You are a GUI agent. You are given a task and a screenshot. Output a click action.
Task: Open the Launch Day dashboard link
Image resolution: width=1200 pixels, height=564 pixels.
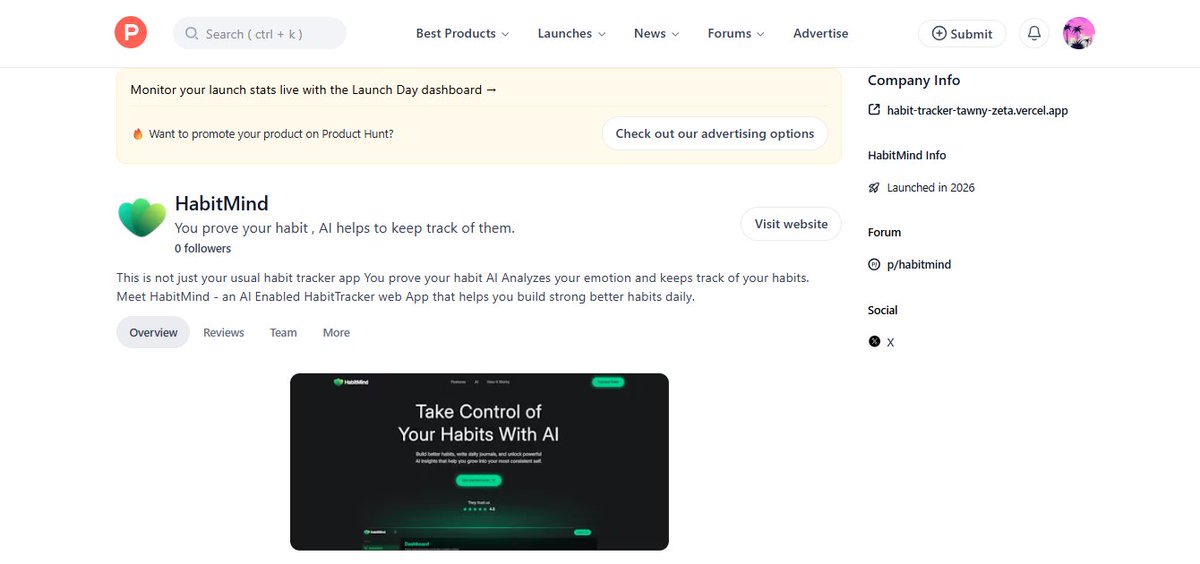313,90
